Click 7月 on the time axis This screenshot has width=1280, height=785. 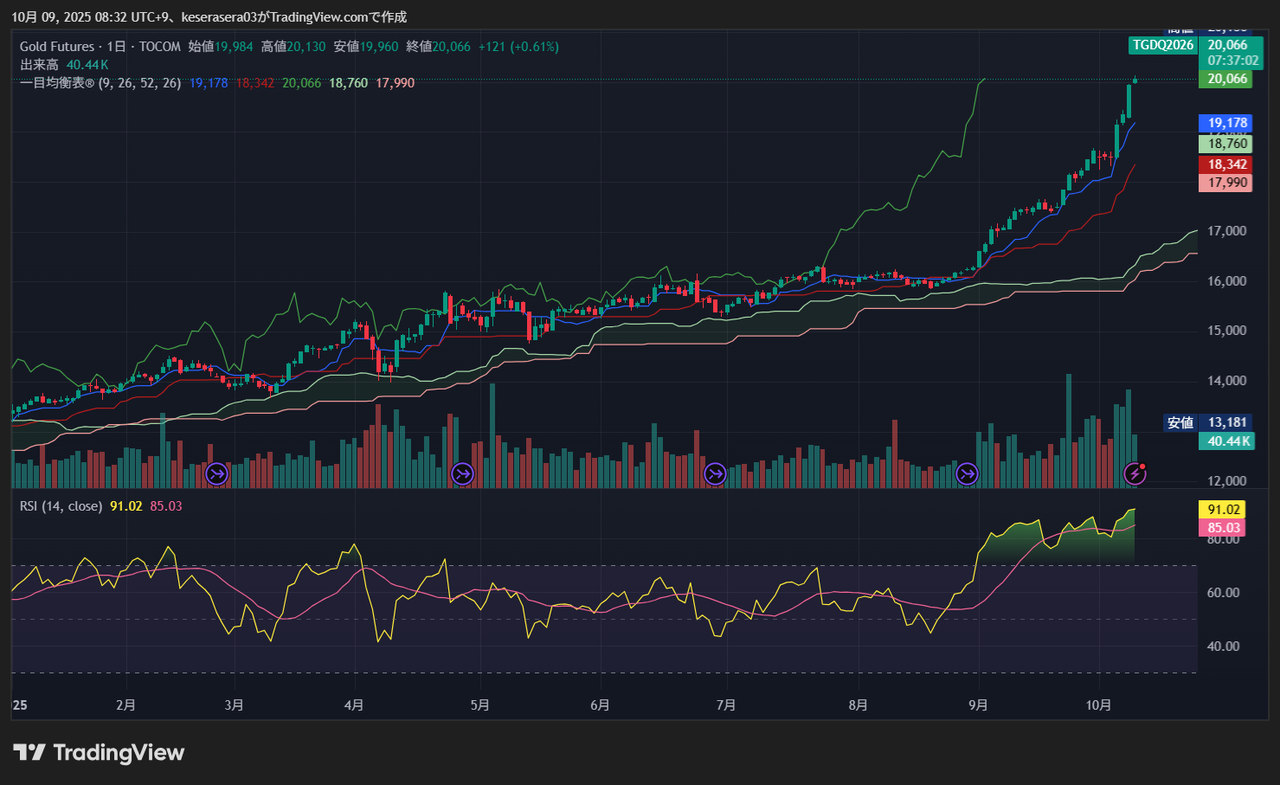click(726, 705)
